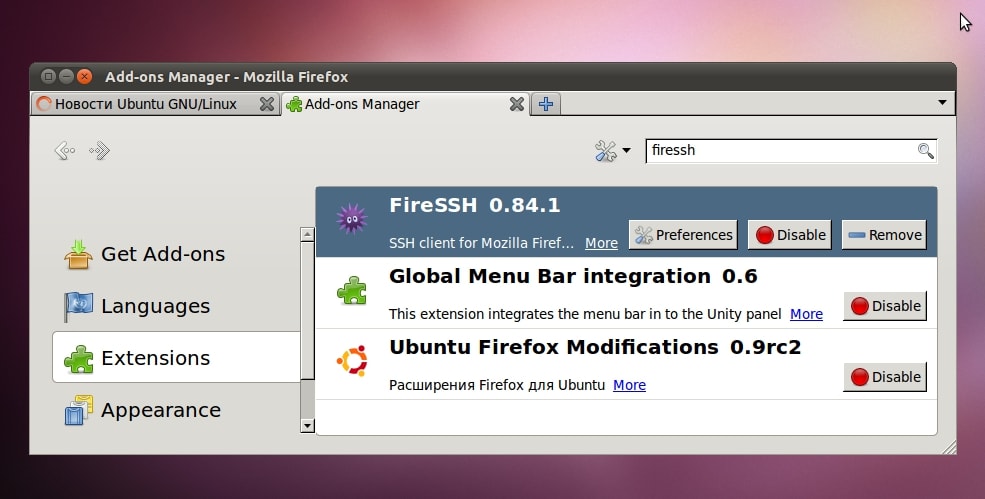This screenshot has width=985, height=499.
Task: Click the FireSSH purple urchin icon
Action: (351, 219)
